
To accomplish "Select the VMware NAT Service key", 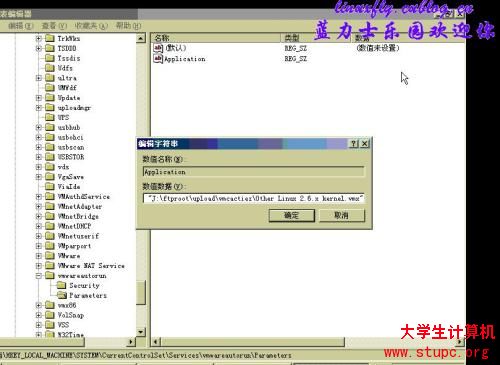I will click(91, 266).
